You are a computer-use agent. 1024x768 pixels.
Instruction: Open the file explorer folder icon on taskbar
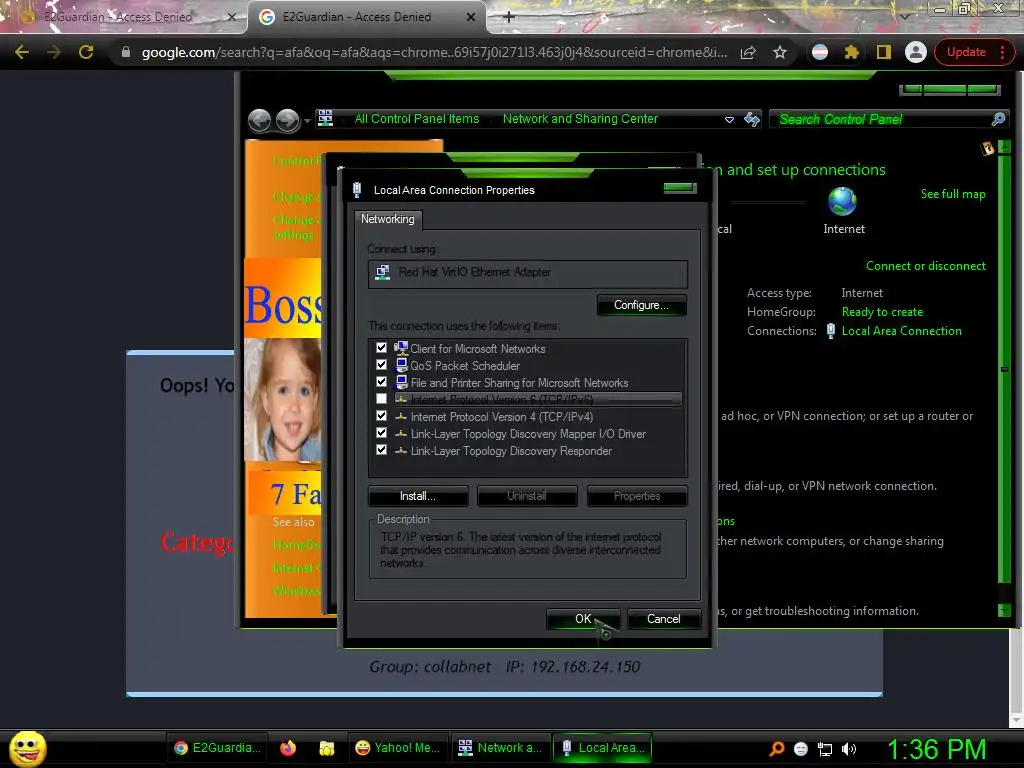click(x=327, y=748)
